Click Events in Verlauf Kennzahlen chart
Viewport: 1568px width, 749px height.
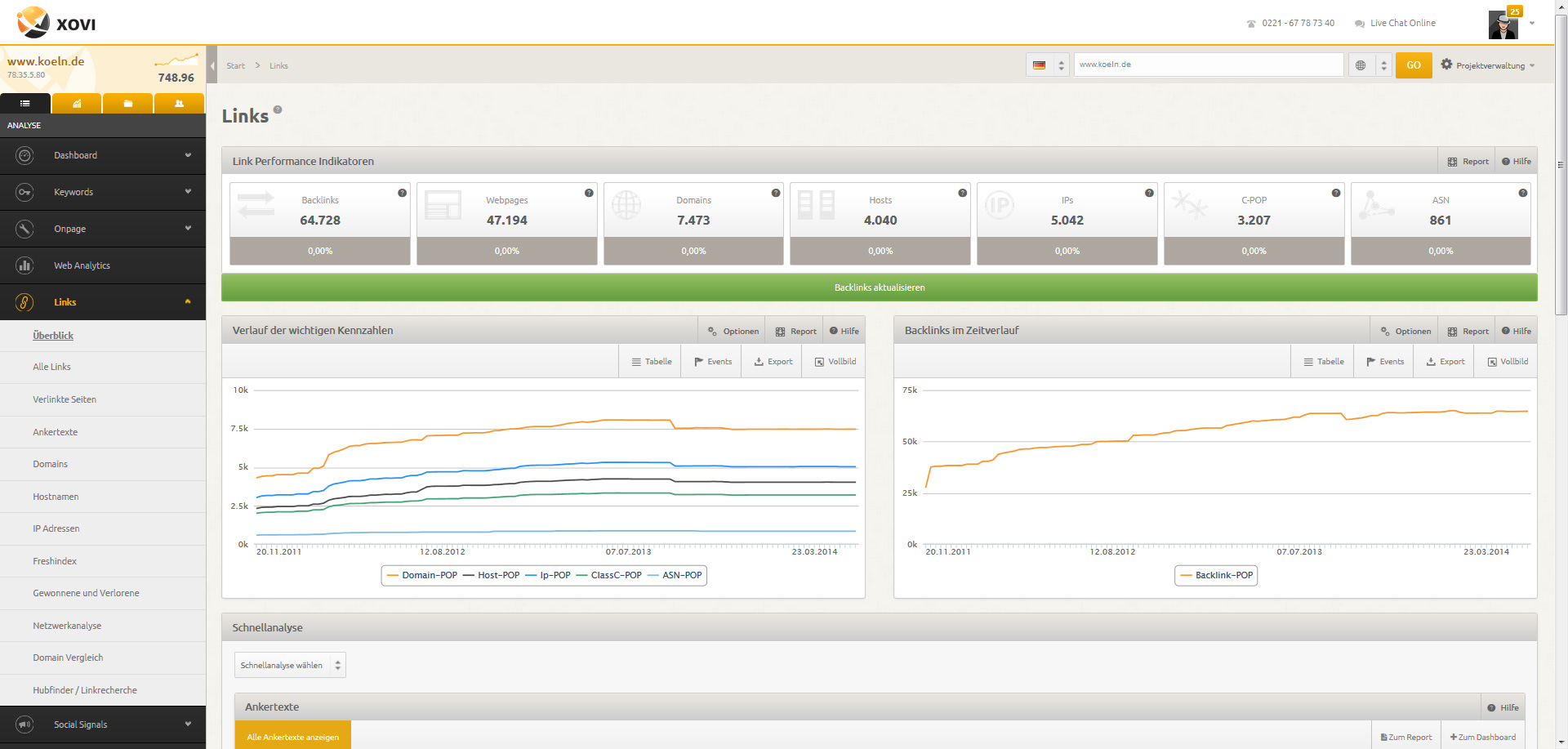pyautogui.click(x=712, y=362)
